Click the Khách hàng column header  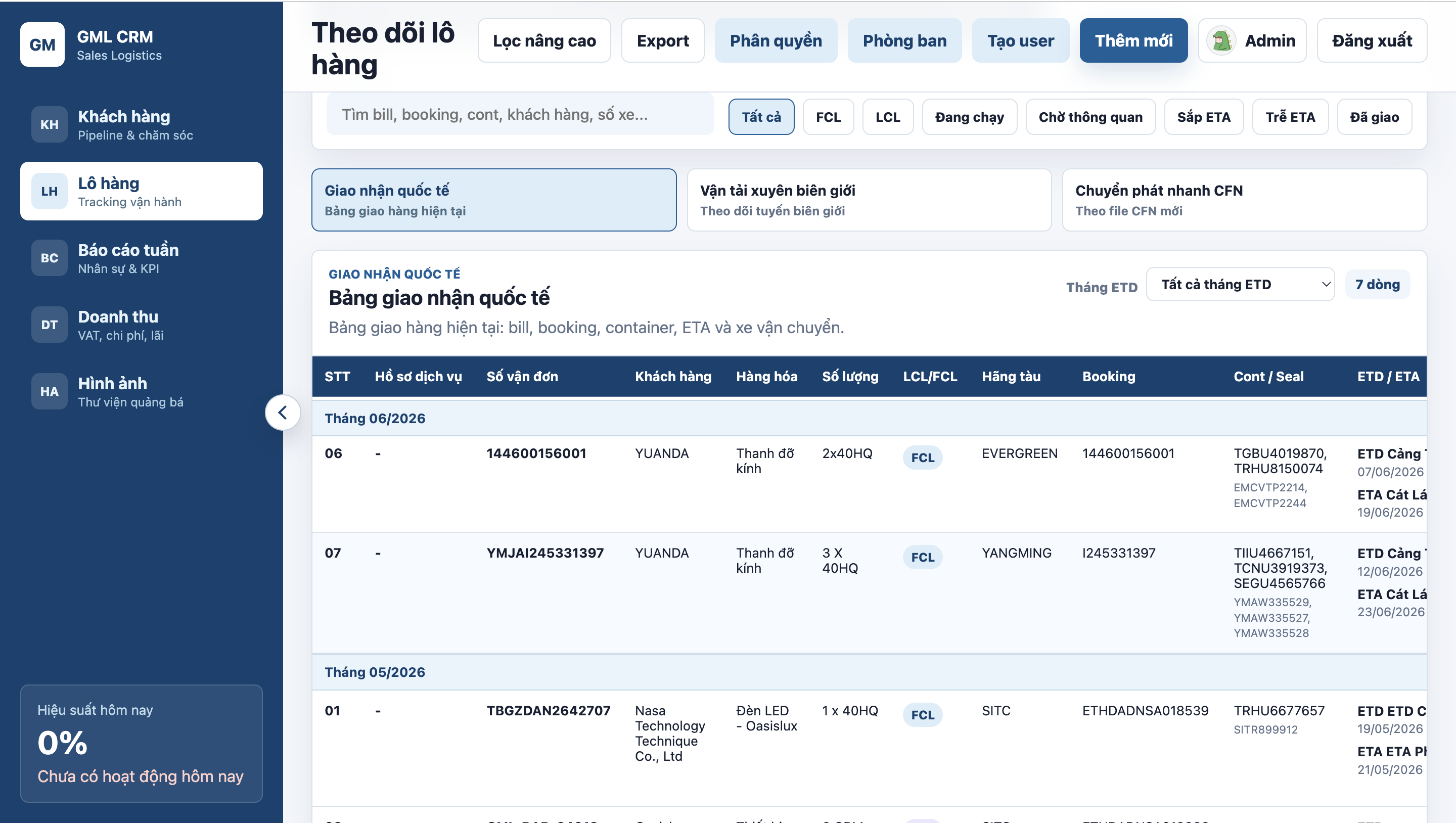point(673,377)
